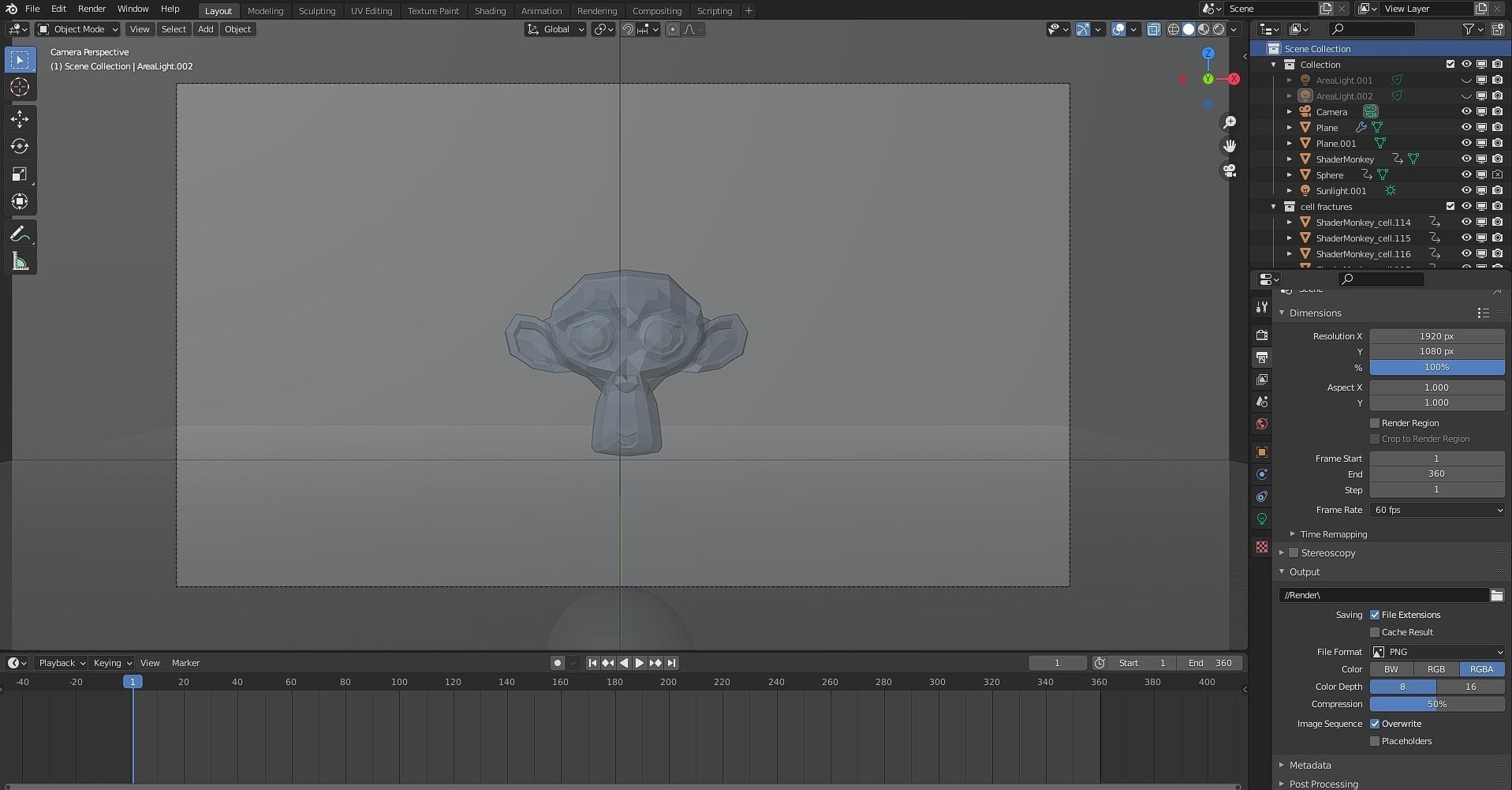Select the Rotate tool
1512x790 pixels.
tap(21, 147)
